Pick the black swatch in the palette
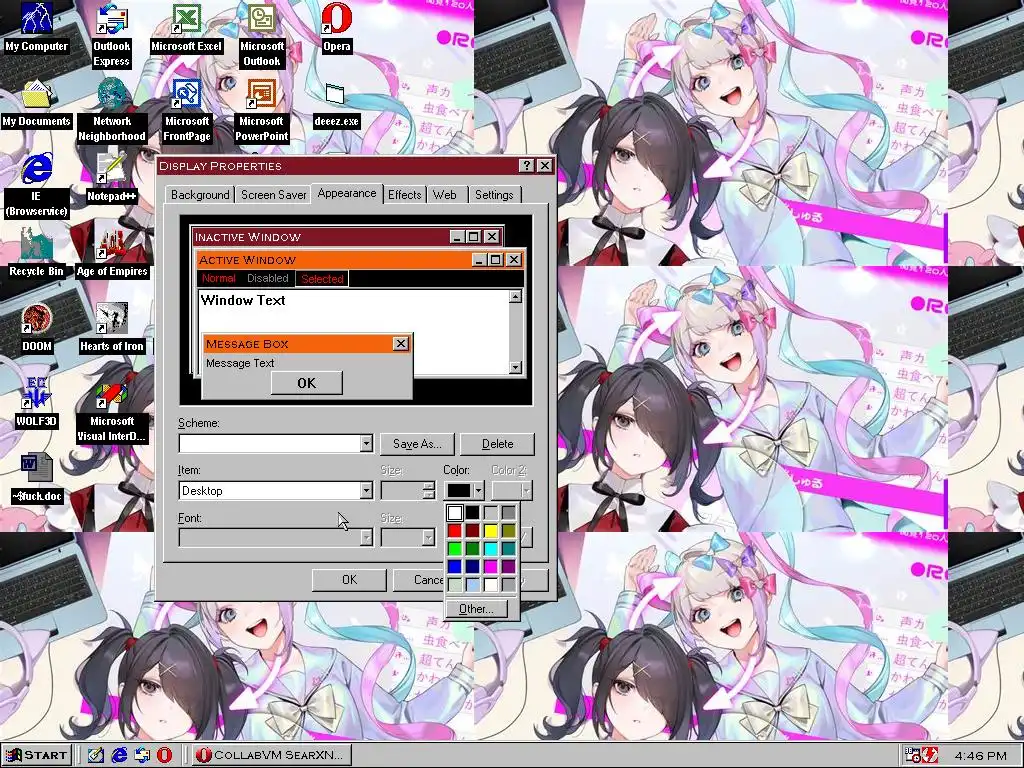This screenshot has width=1024, height=768. 472,513
